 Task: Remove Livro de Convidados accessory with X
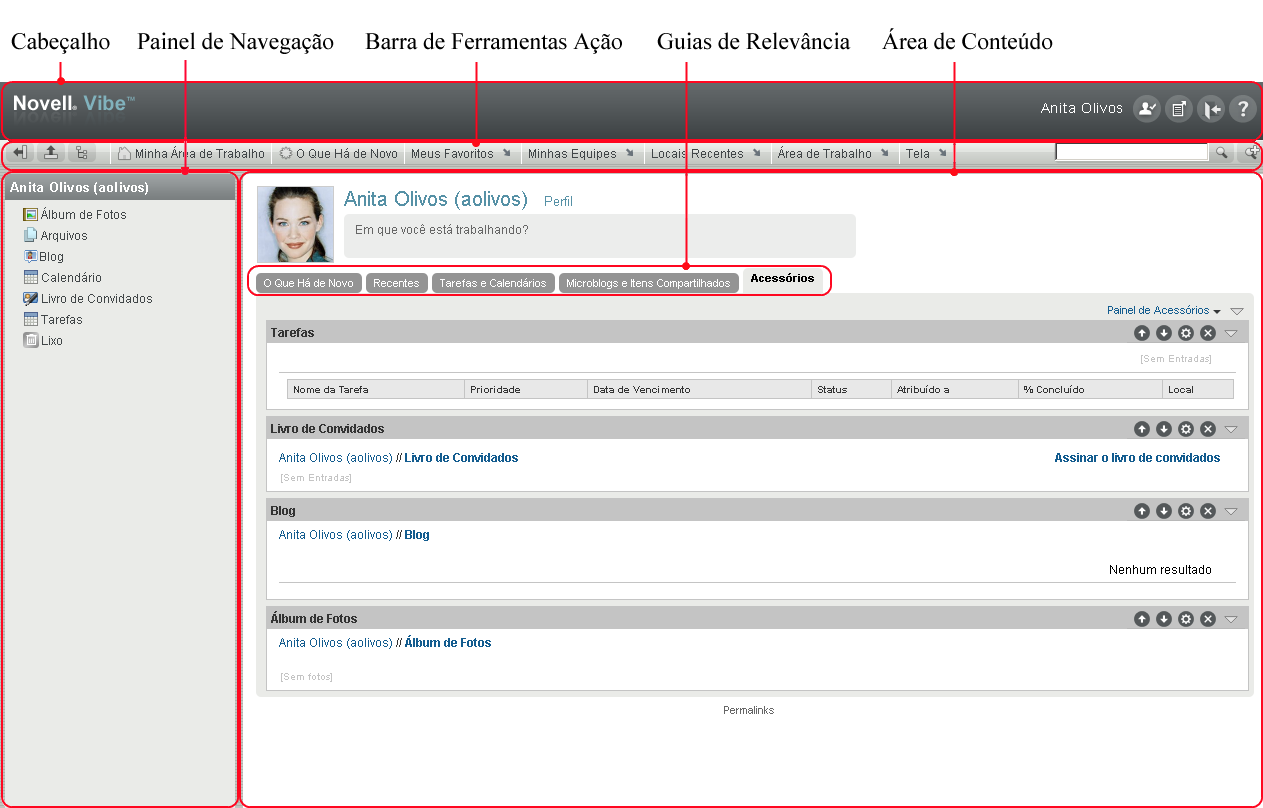[1208, 429]
